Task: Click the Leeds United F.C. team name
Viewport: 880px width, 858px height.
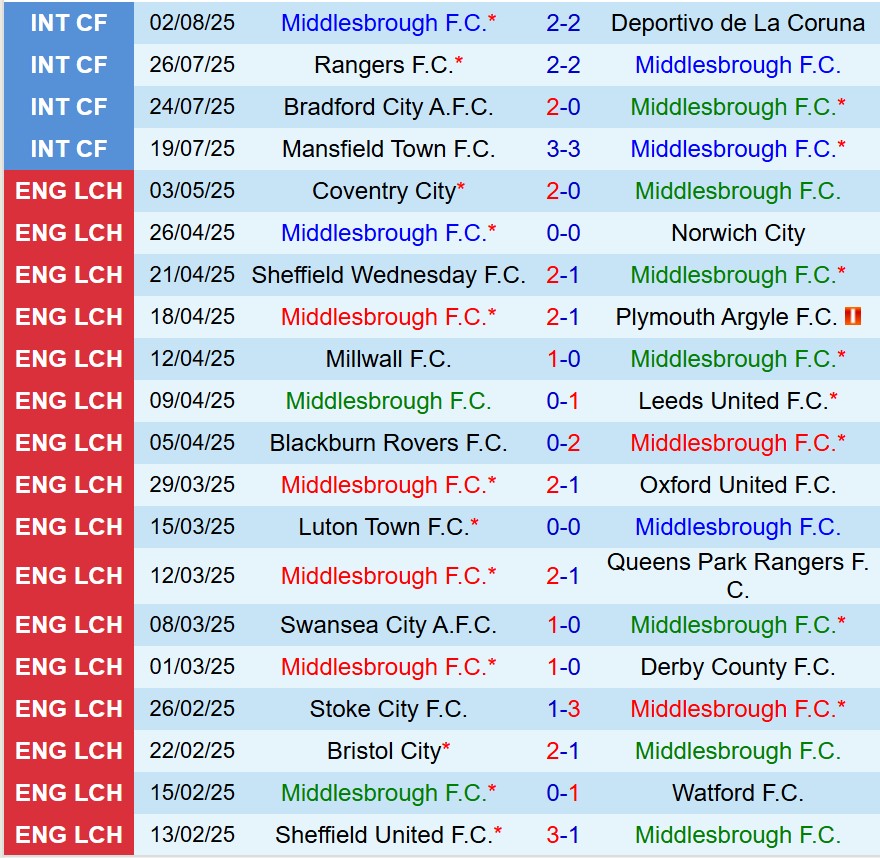Action: tap(732, 401)
